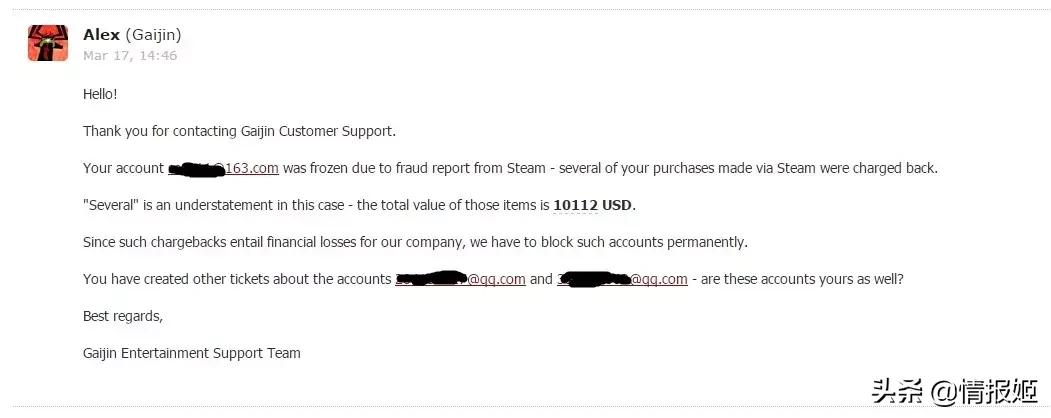Click the Mar 17, 14:46 timestamp
This screenshot has height=418, width=1051.
point(130,56)
